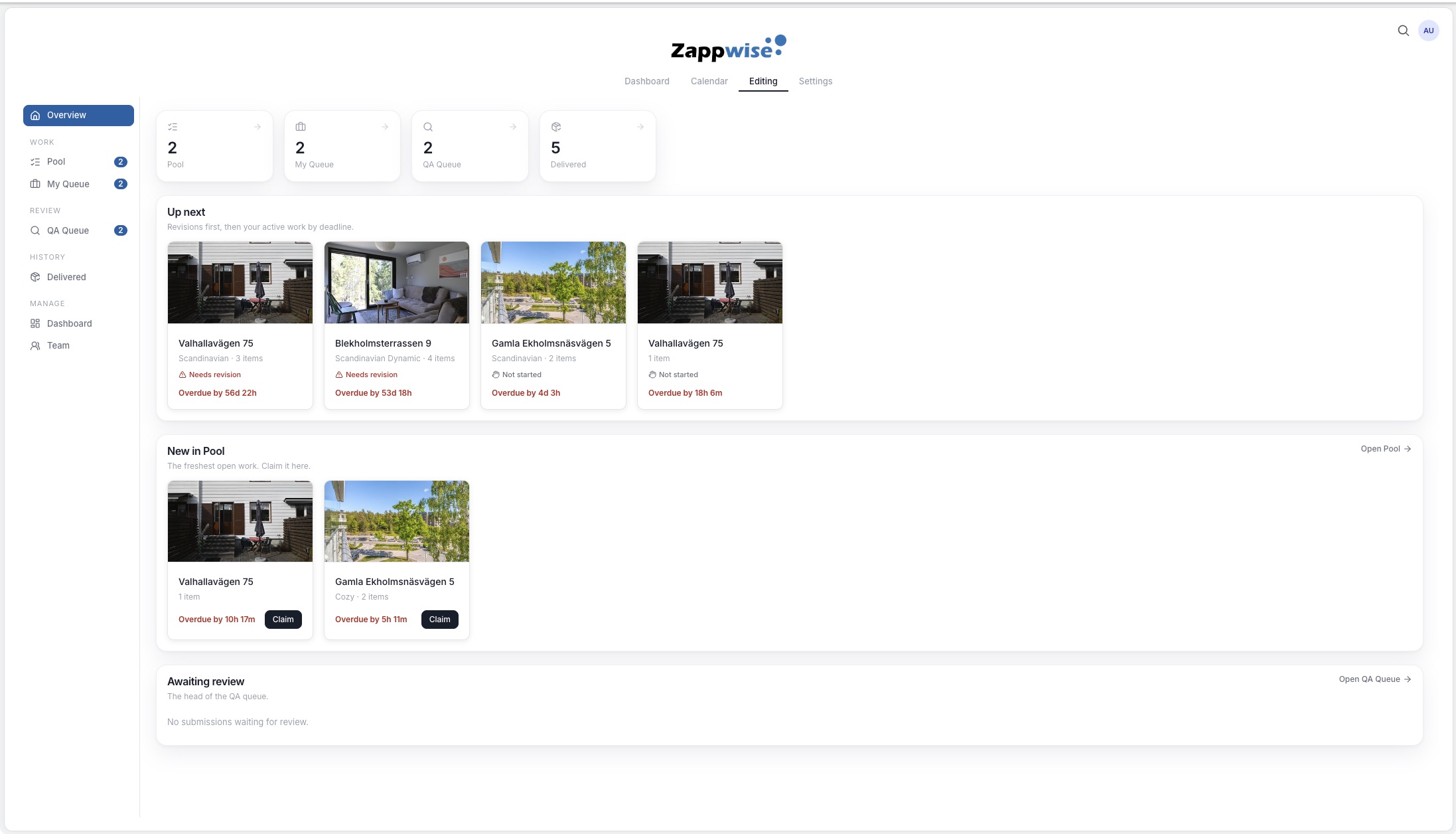Open the Settings tab
Image resolution: width=1456 pixels, height=834 pixels.
(815, 81)
